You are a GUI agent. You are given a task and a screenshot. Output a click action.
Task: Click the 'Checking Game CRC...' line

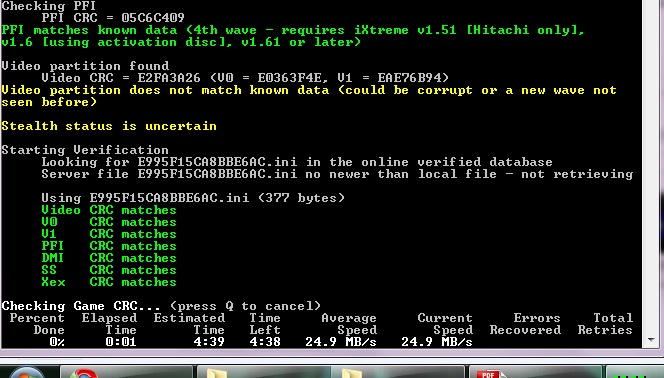(x=161, y=306)
